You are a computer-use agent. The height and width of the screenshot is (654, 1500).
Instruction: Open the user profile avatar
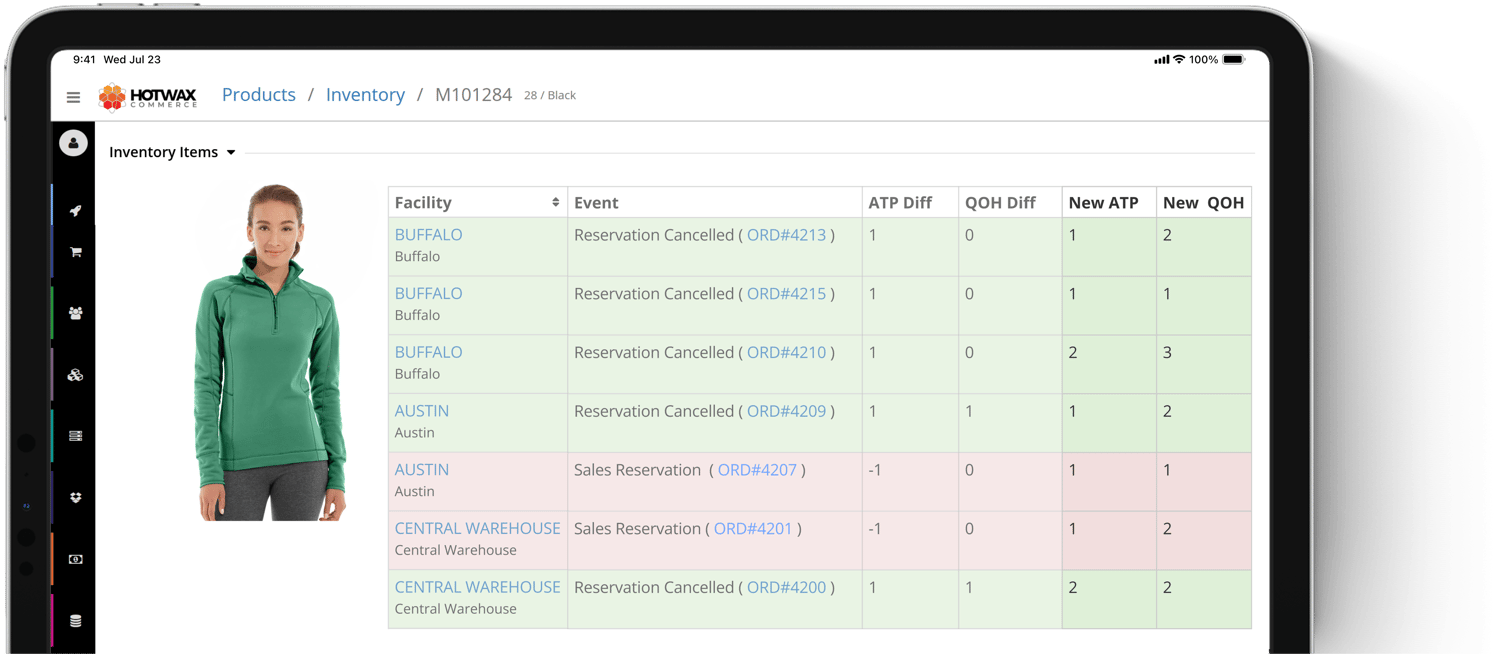73,143
